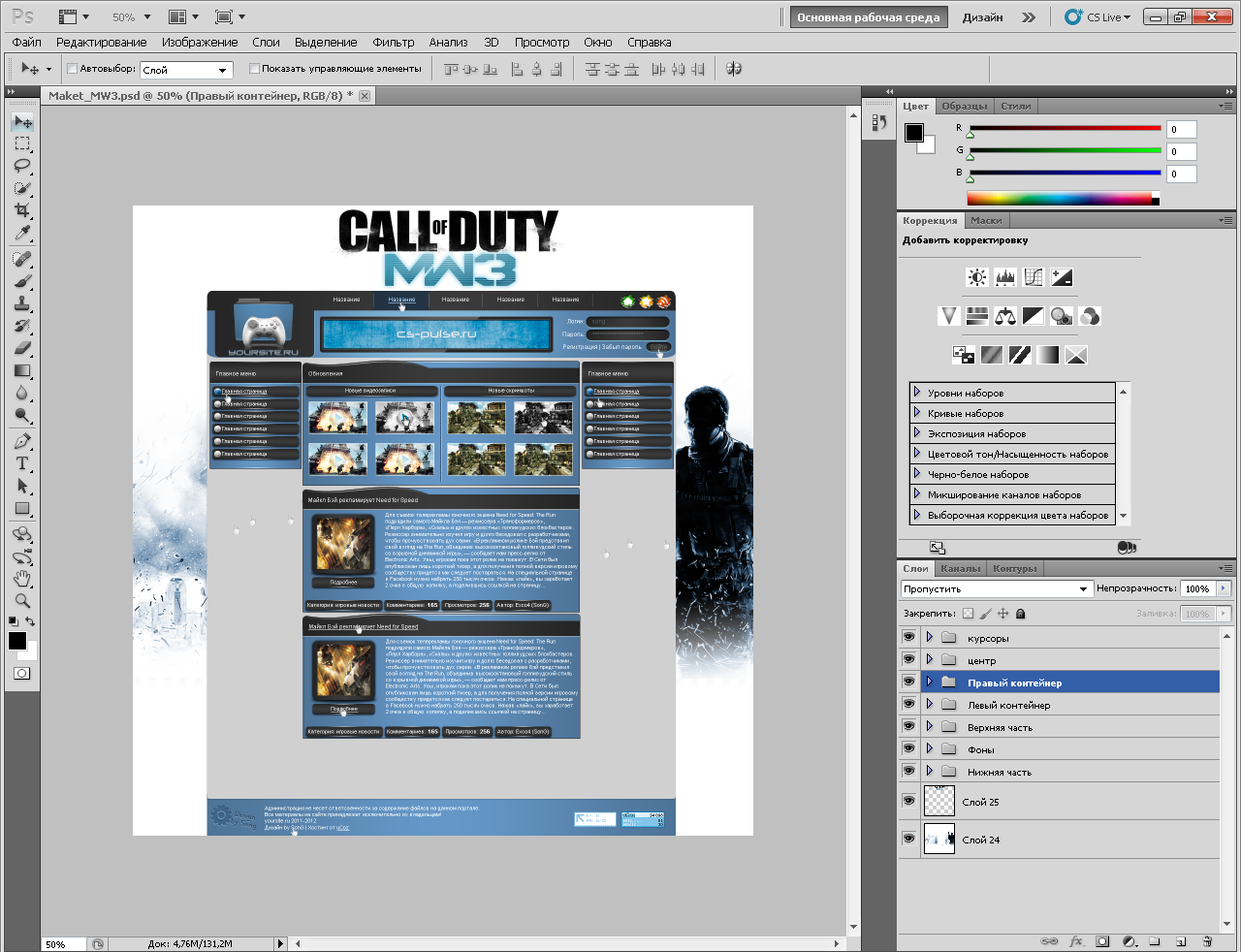Expand the Кривые наборов presets

(916, 413)
